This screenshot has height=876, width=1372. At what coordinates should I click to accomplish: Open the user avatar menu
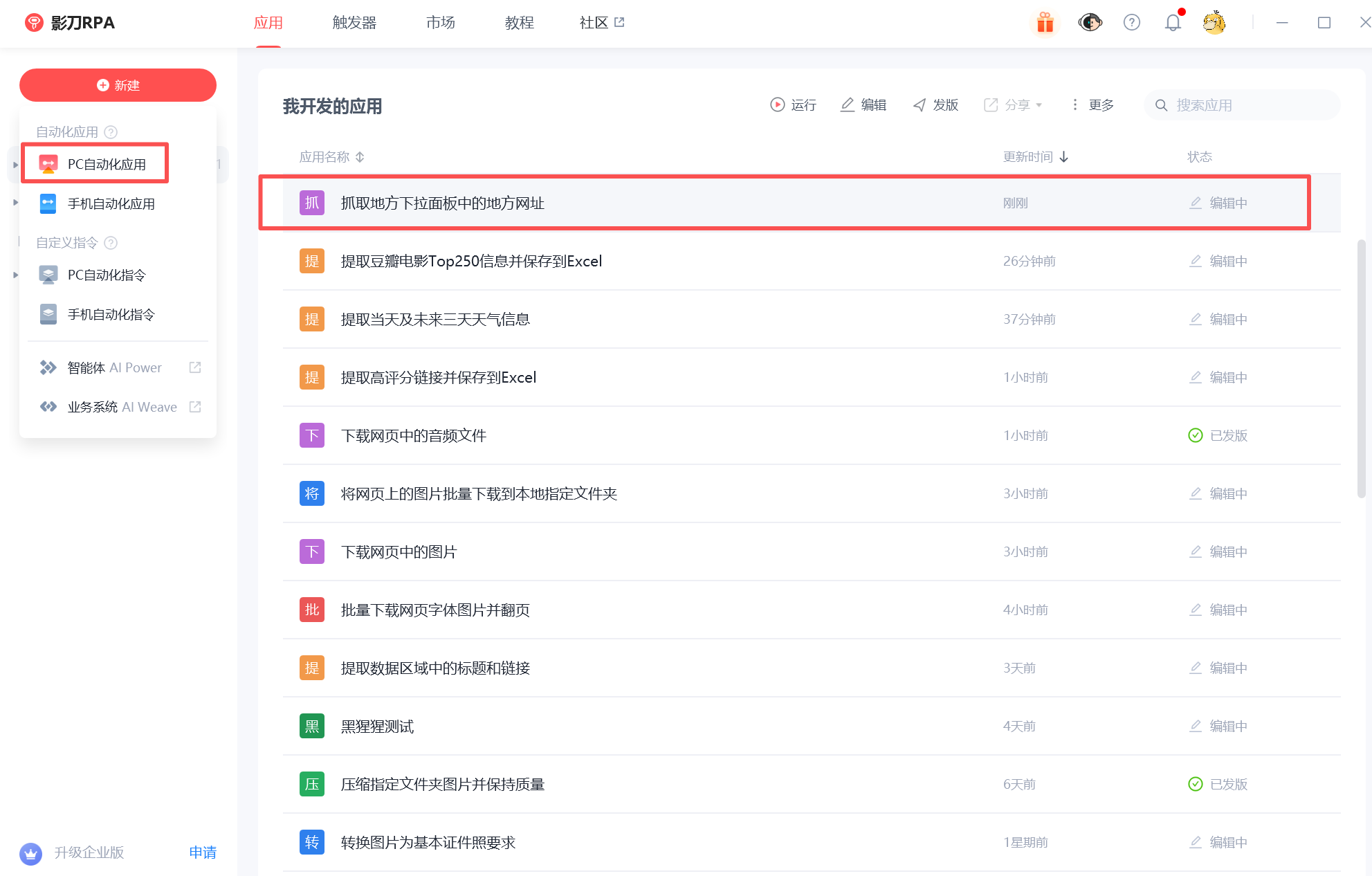pos(1214,23)
